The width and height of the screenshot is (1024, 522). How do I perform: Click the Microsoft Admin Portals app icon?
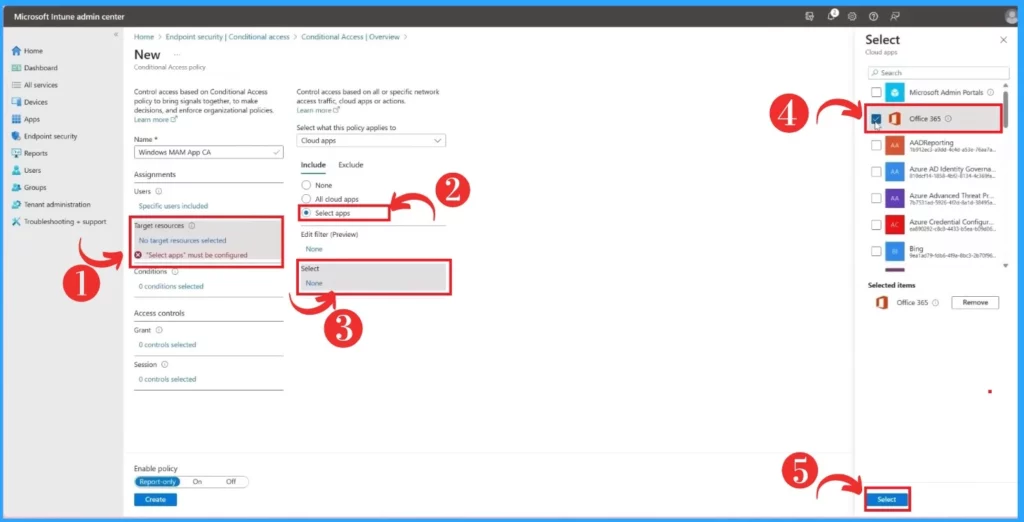click(x=894, y=93)
